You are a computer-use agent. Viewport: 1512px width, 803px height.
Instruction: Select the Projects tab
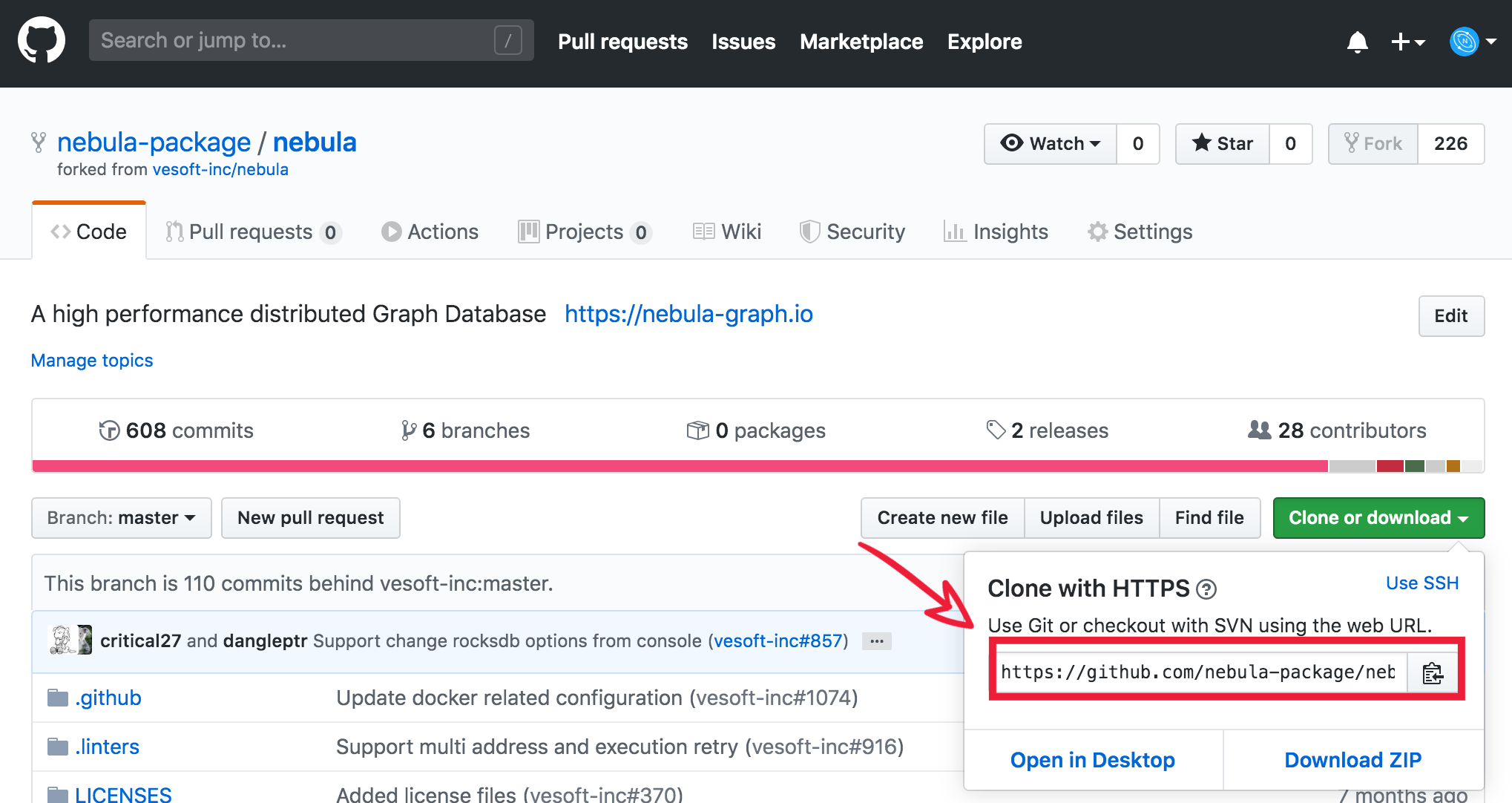[585, 232]
